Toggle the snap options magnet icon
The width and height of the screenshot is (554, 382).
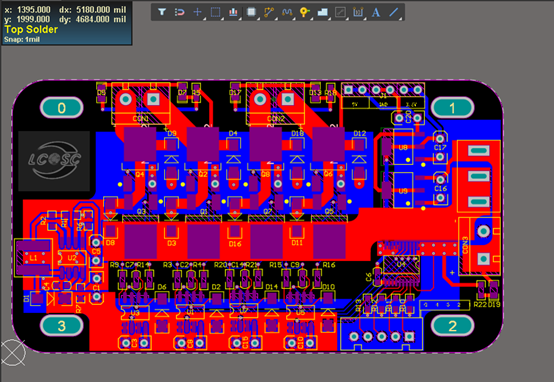point(179,12)
